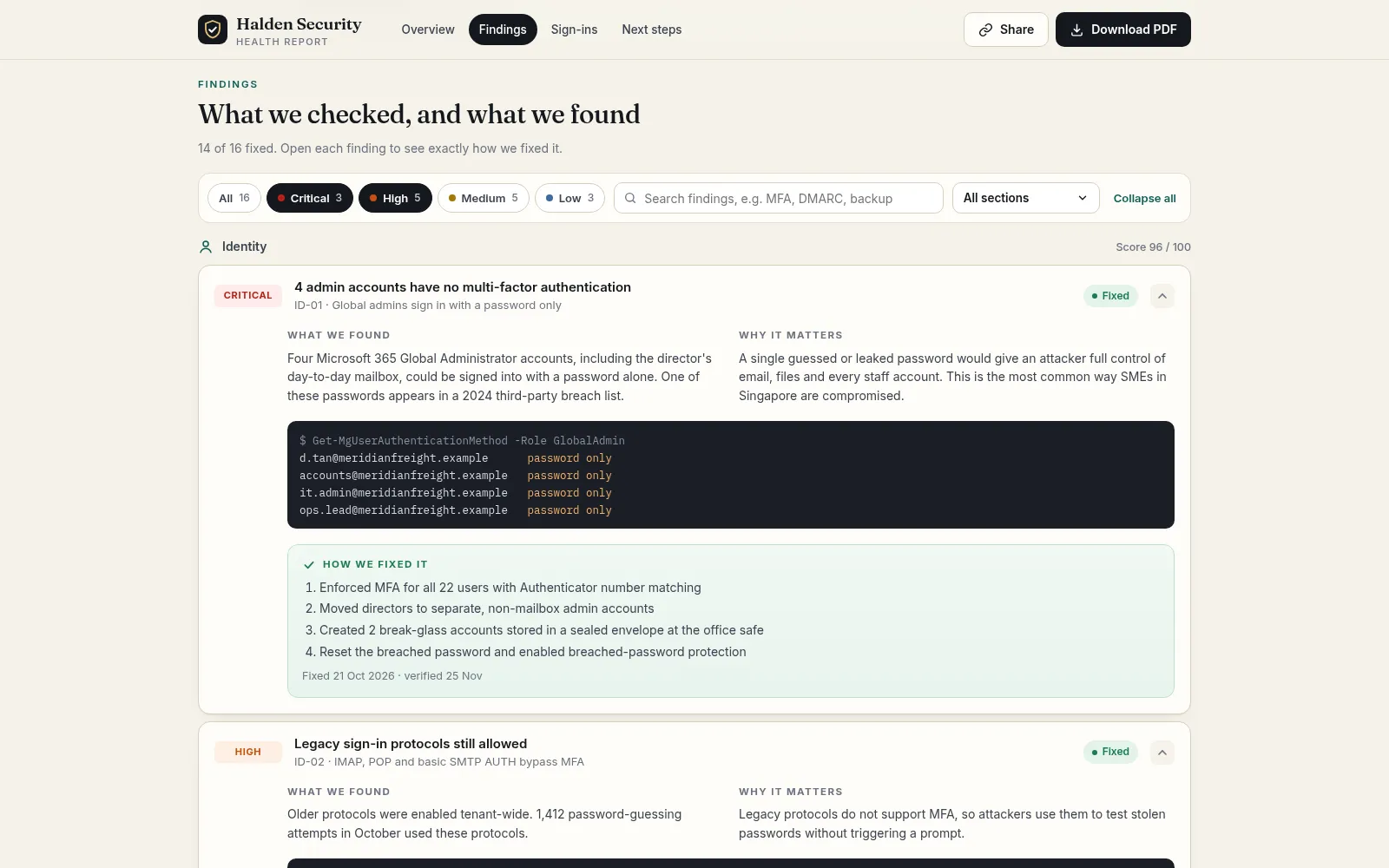Viewport: 1389px width, 868px height.
Task: Click the checkmark icon beside How We Fixed It
Action: point(309,564)
